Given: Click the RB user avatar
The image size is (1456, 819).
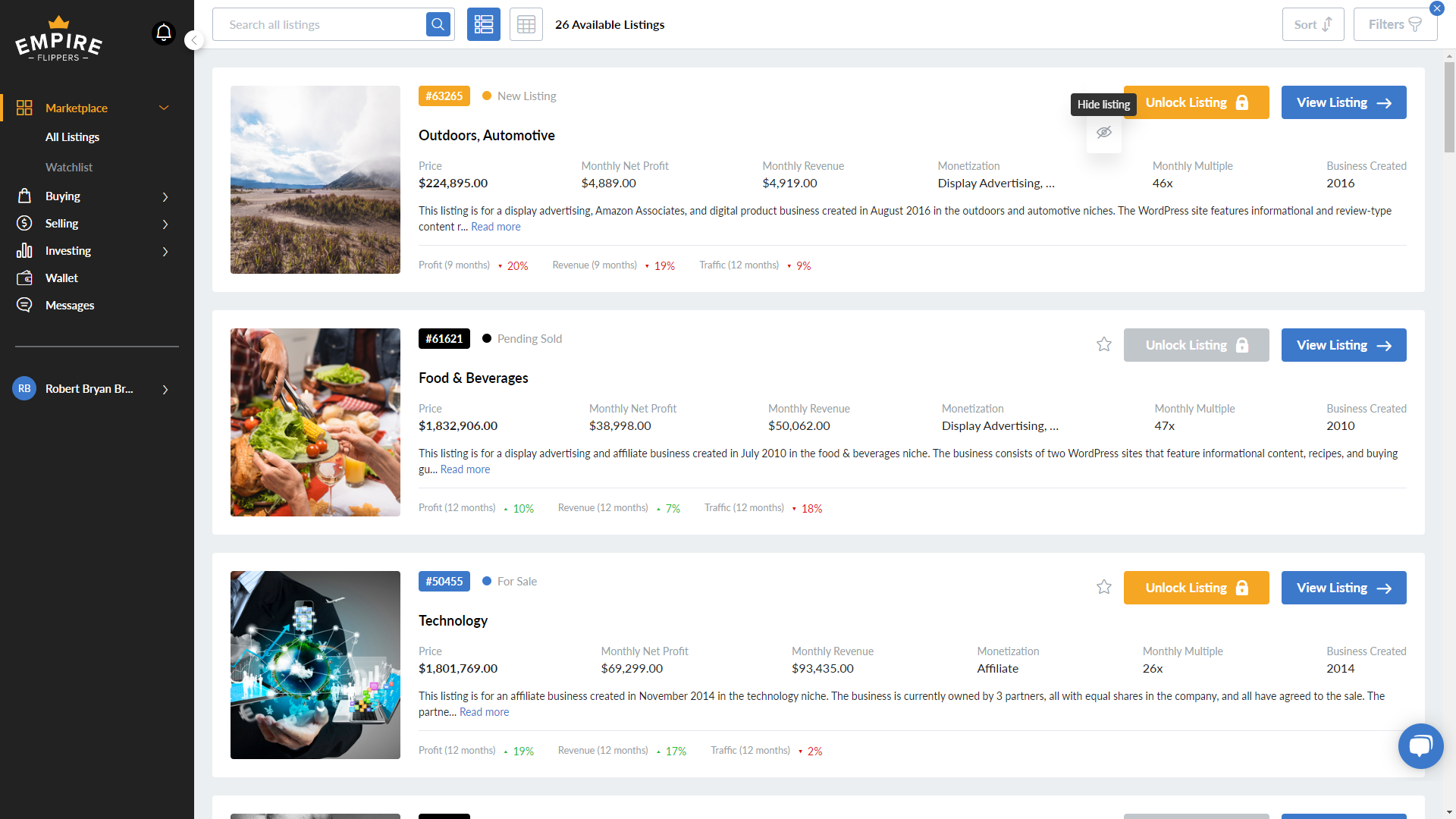Looking at the screenshot, I should click(24, 388).
